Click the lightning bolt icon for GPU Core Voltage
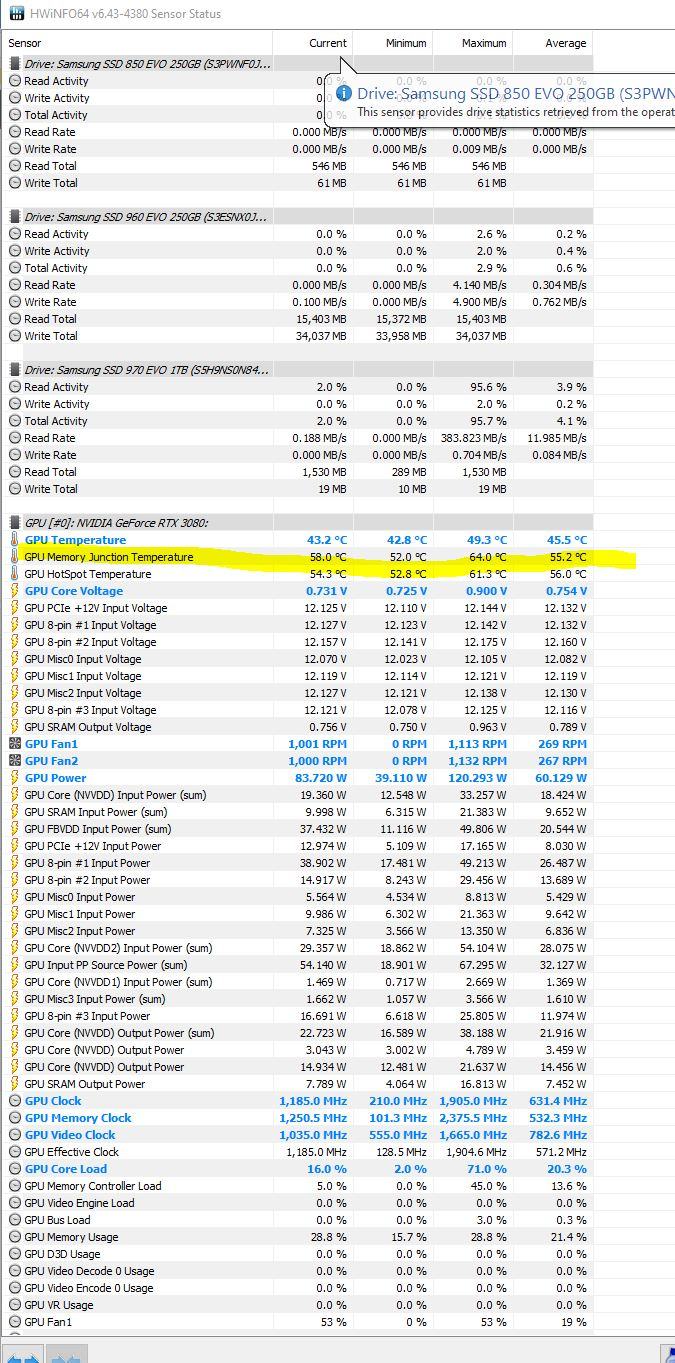The width and height of the screenshot is (675, 1363). (15, 591)
